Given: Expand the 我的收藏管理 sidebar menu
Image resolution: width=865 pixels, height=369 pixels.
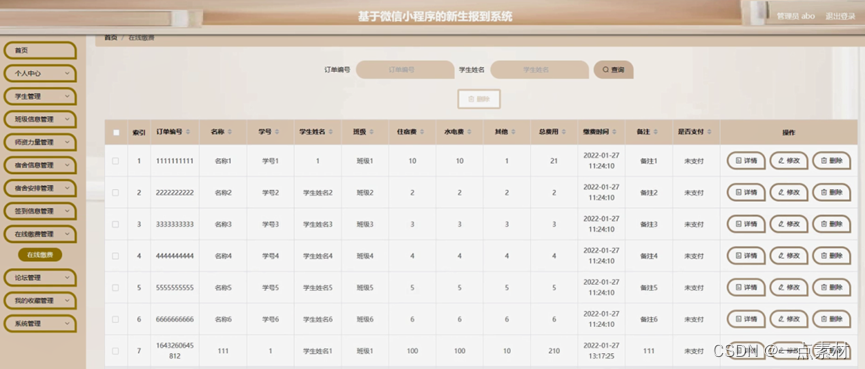Looking at the screenshot, I should 40,301.
